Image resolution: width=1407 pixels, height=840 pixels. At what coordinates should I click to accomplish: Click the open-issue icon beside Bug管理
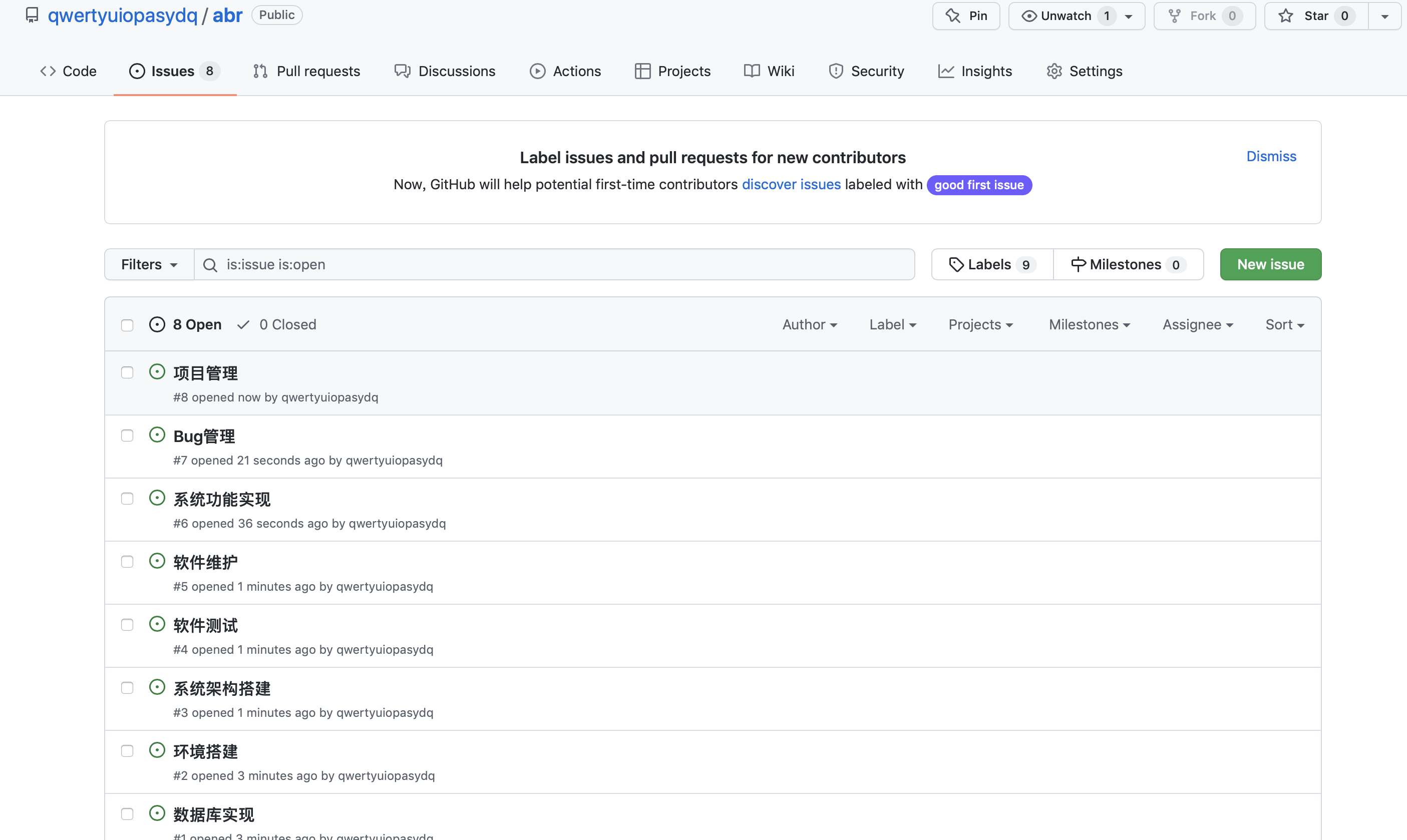(157, 436)
